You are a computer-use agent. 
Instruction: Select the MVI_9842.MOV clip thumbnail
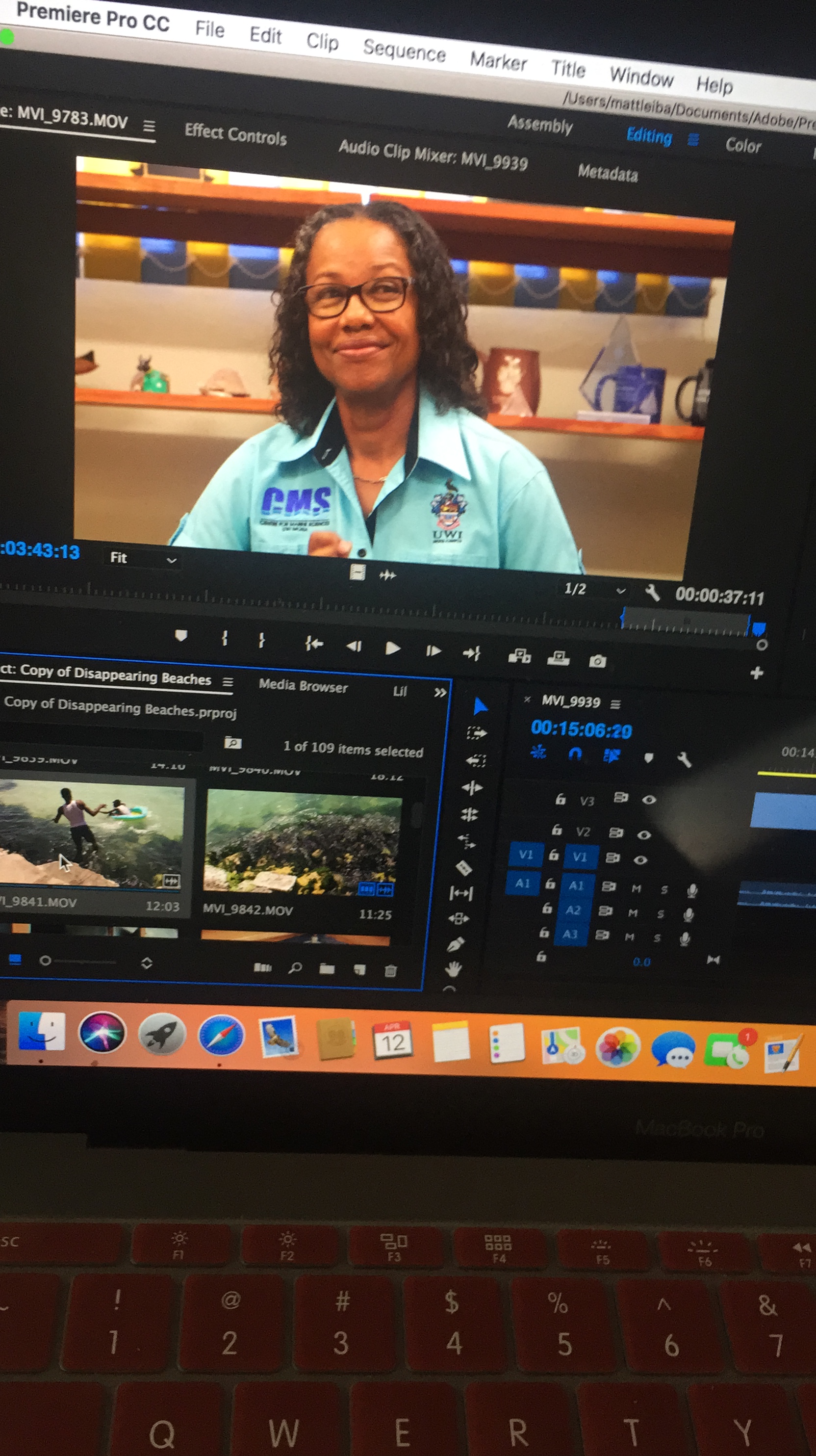click(303, 842)
